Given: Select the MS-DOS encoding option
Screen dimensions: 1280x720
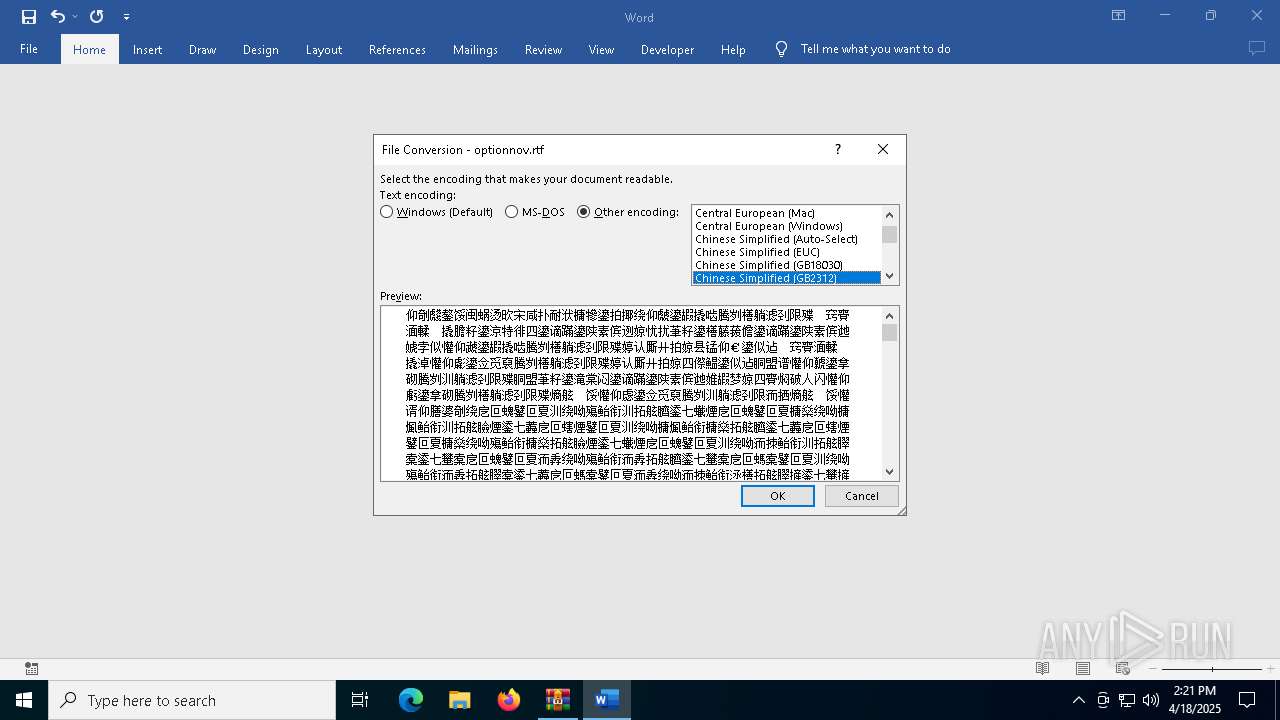Looking at the screenshot, I should [535, 212].
